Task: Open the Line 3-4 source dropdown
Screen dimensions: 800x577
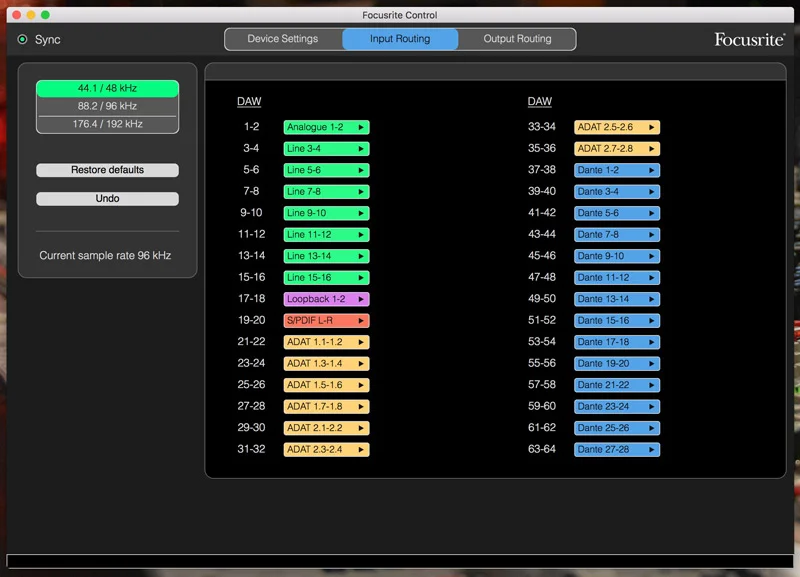Action: 327,148
